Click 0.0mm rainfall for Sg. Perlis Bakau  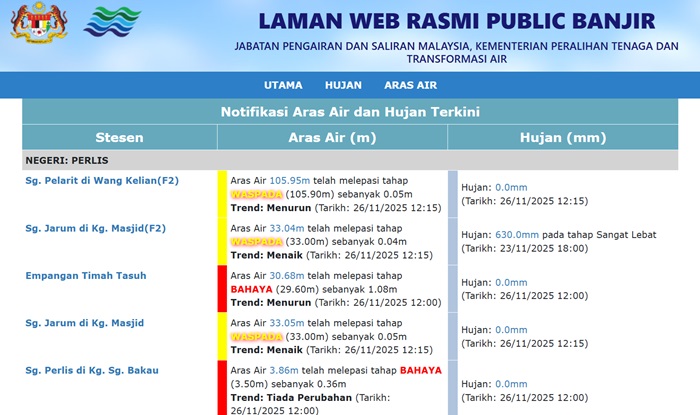511,384
